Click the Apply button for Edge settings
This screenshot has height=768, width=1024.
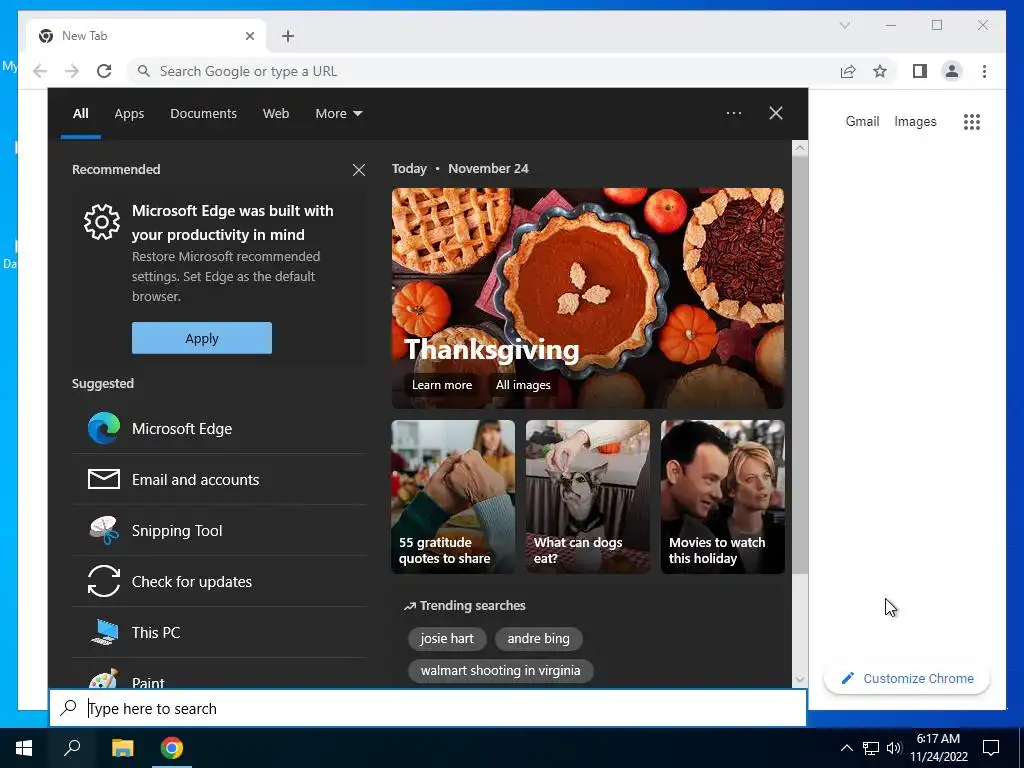click(202, 338)
